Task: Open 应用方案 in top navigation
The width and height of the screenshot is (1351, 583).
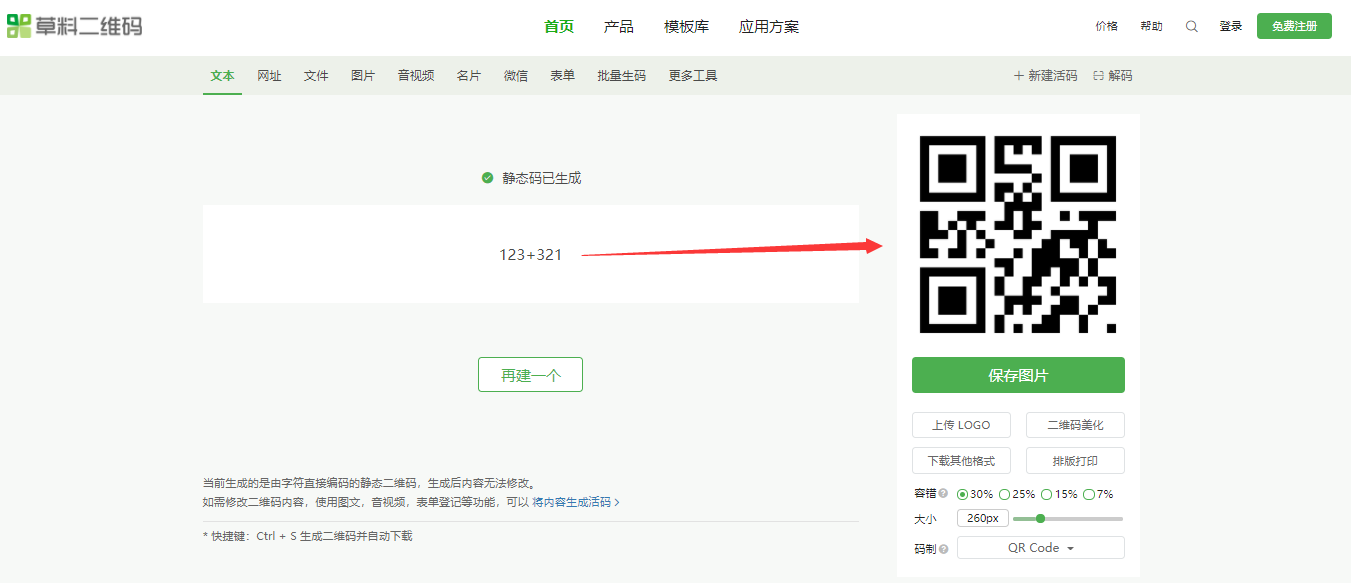Action: (x=769, y=27)
